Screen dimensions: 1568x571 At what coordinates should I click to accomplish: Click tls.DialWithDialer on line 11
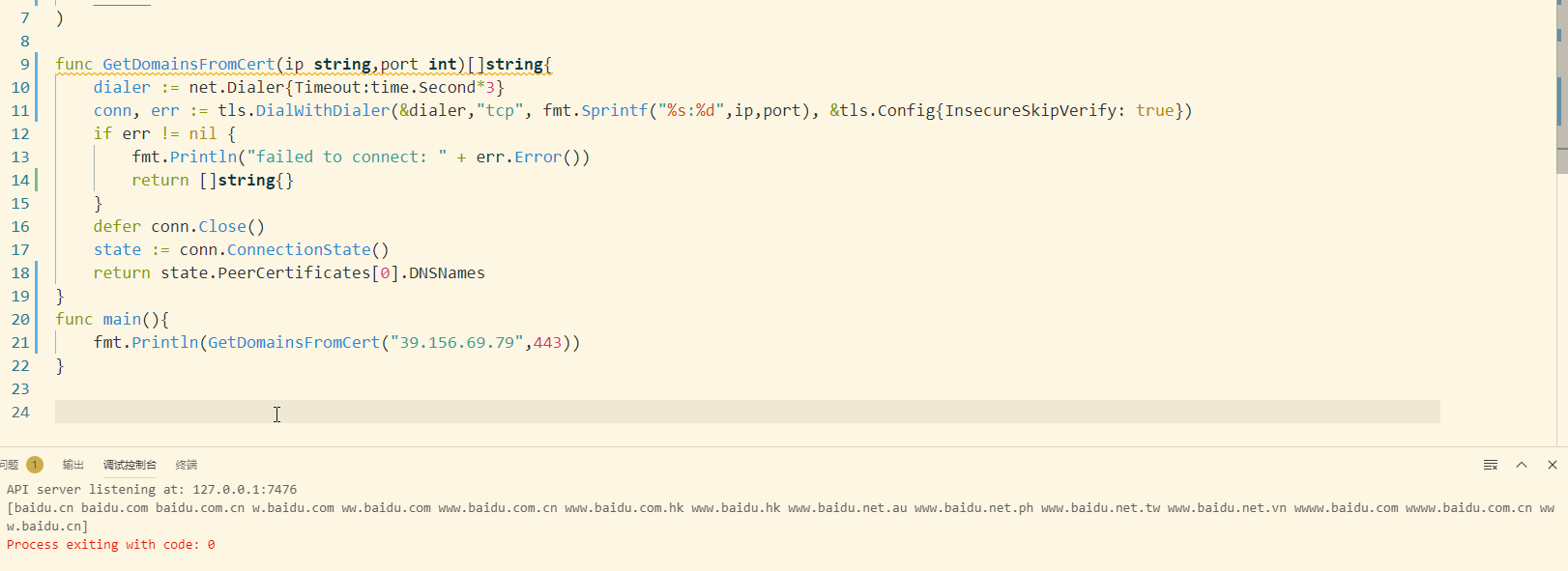pos(304,110)
